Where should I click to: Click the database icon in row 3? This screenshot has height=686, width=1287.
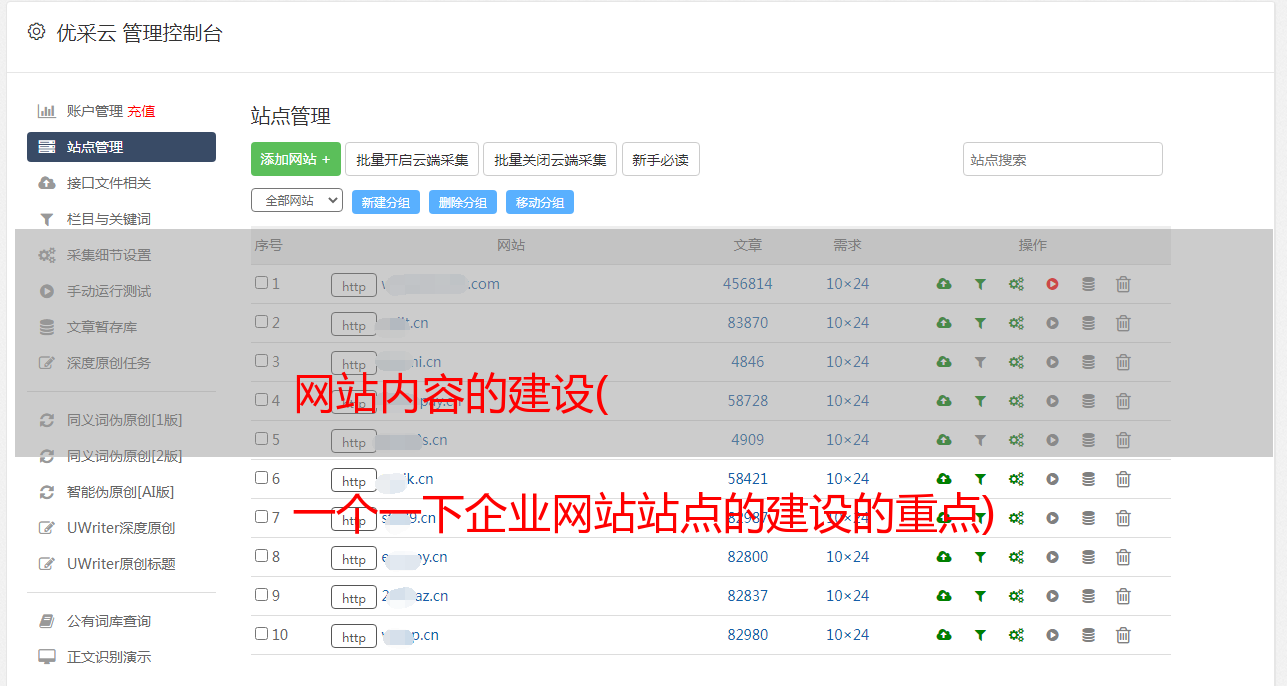pyautogui.click(x=1088, y=362)
